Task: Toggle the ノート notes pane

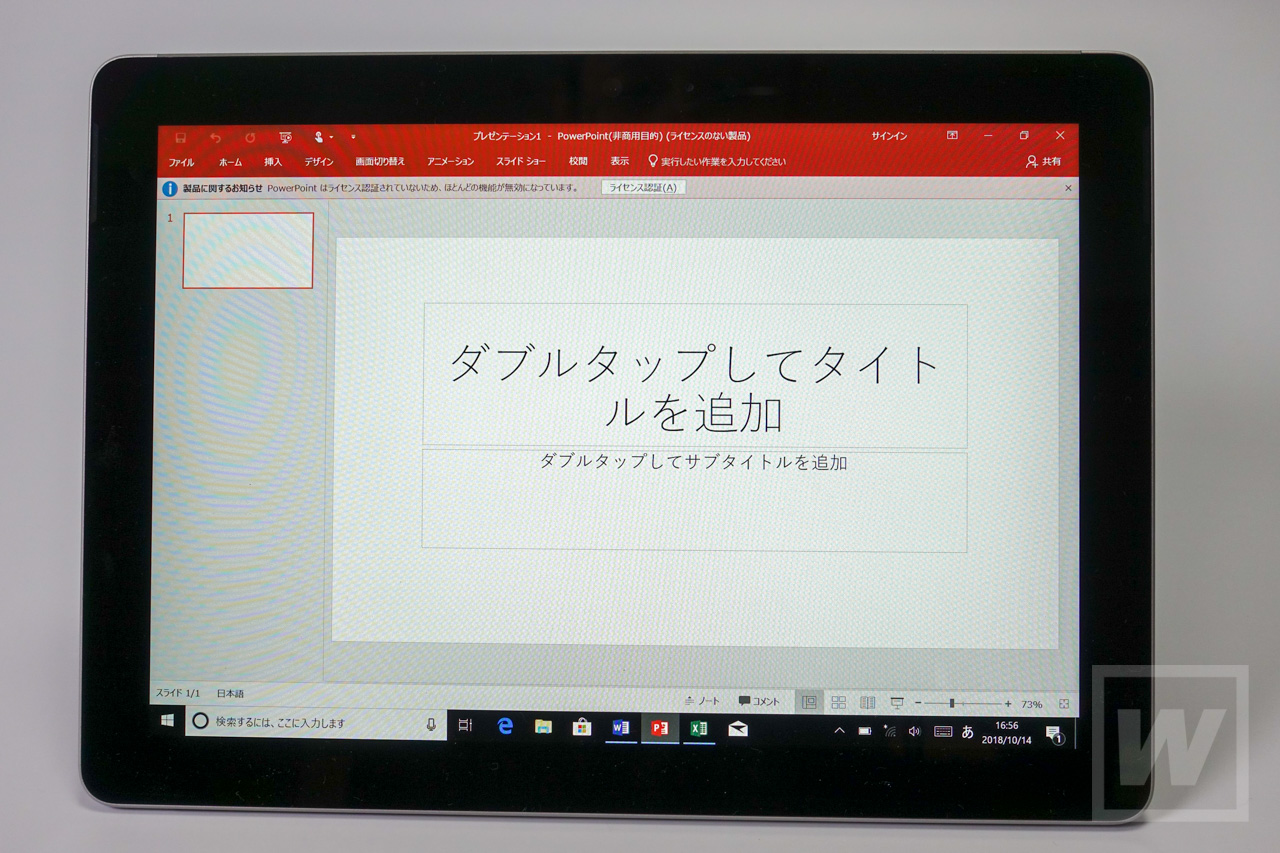Action: 702,701
